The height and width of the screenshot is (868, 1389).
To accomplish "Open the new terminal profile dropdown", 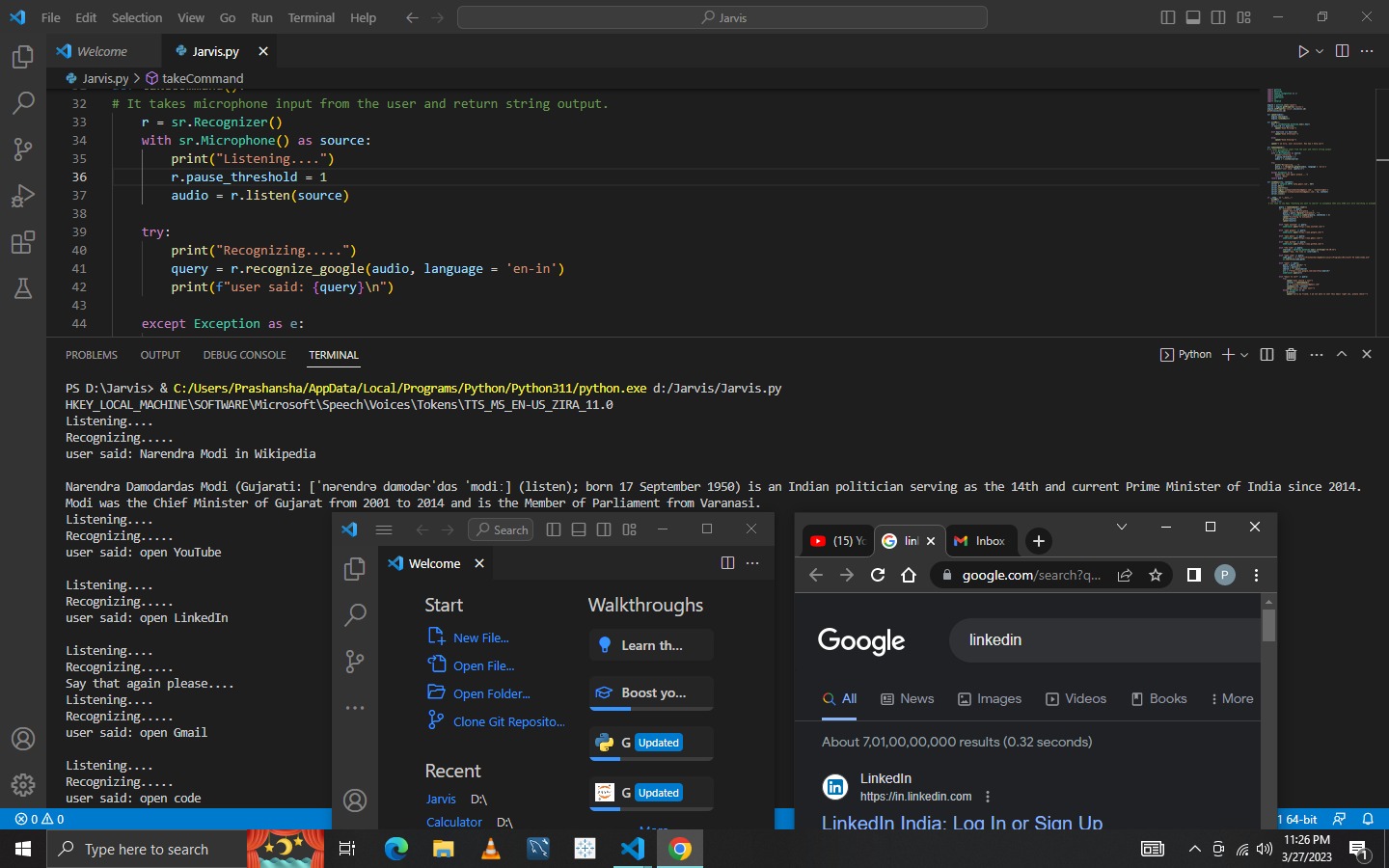I will 1243,354.
